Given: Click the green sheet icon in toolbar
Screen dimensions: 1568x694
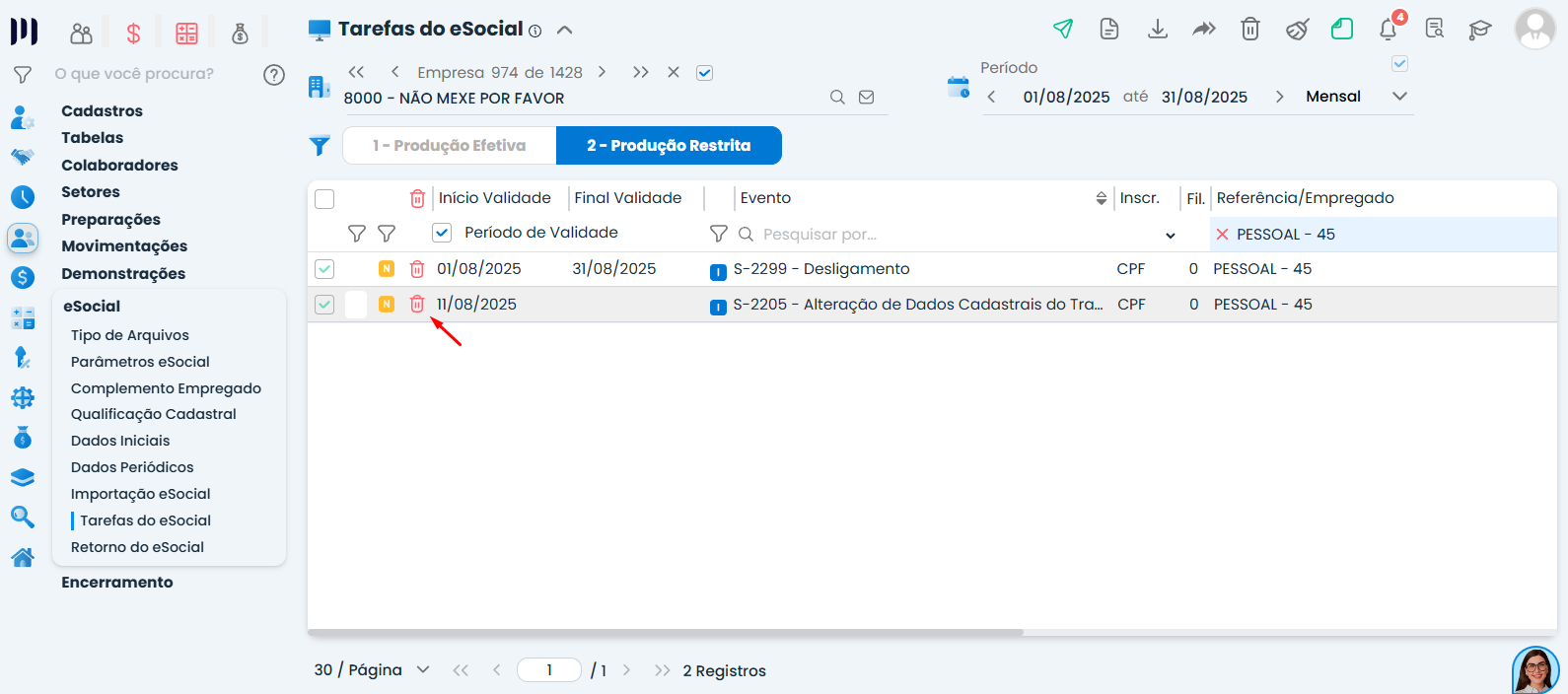Looking at the screenshot, I should pyautogui.click(x=1342, y=29).
